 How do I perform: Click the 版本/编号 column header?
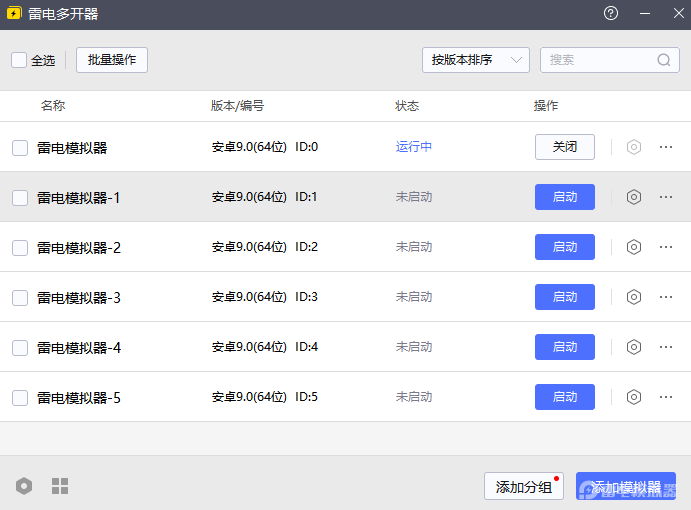[x=237, y=106]
